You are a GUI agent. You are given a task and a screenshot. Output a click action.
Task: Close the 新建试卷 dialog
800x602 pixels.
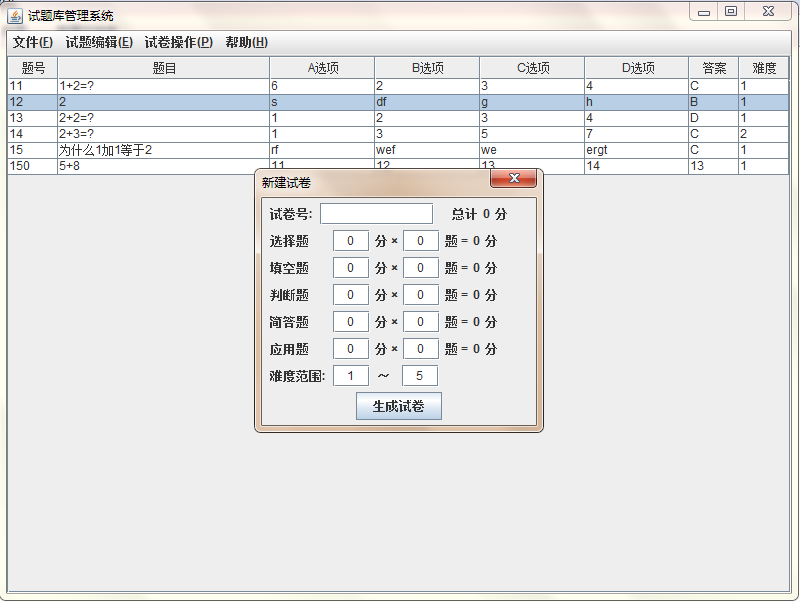coord(514,178)
